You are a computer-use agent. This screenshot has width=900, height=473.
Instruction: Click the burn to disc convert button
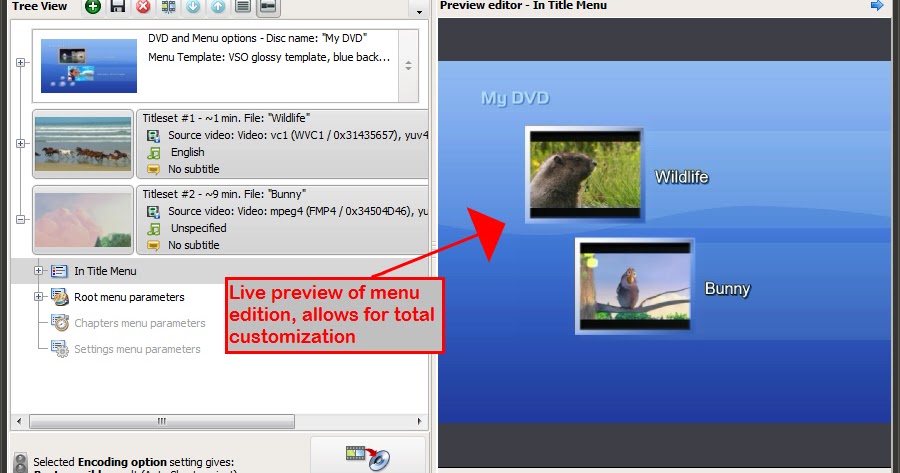[368, 456]
